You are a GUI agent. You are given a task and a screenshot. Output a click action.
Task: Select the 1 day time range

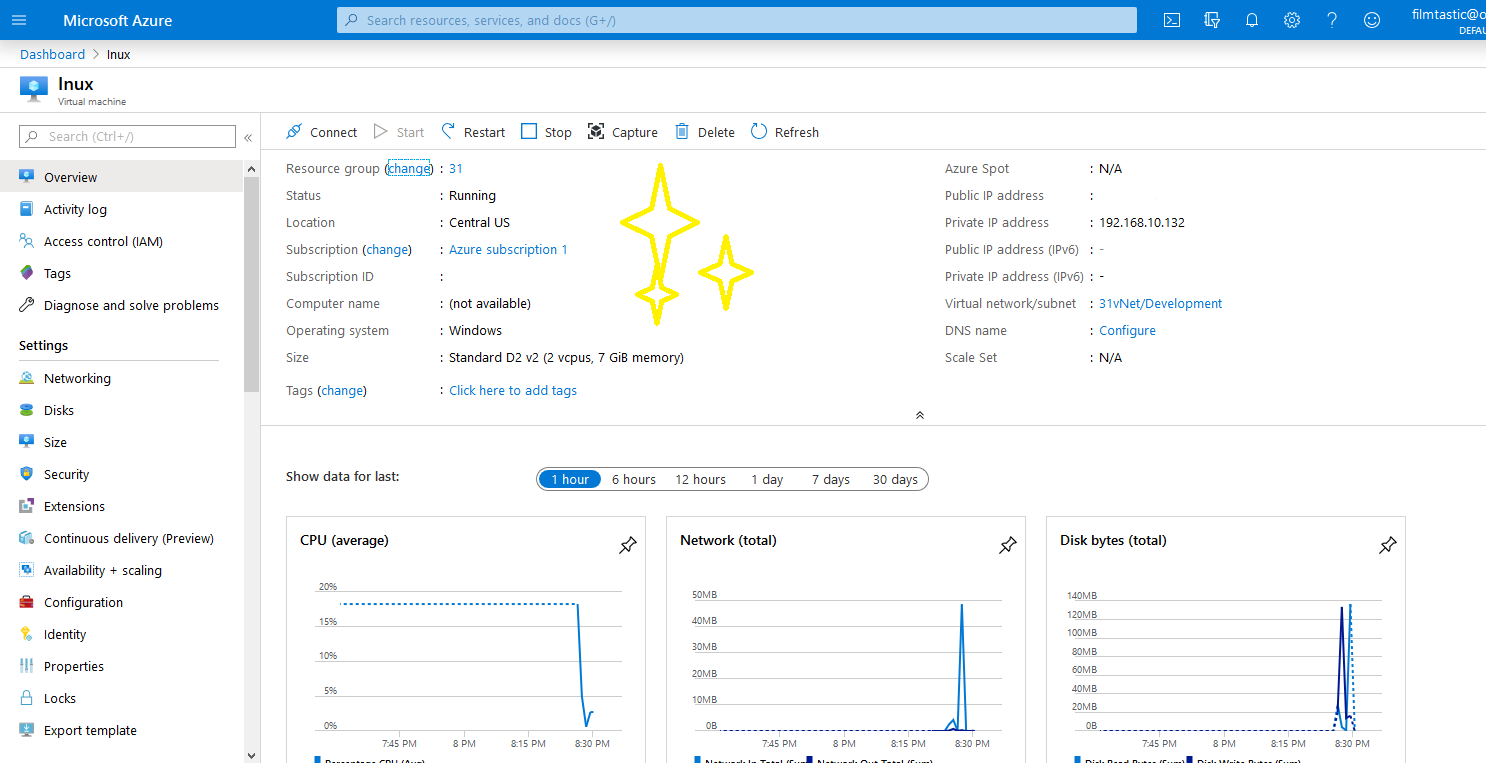767,479
